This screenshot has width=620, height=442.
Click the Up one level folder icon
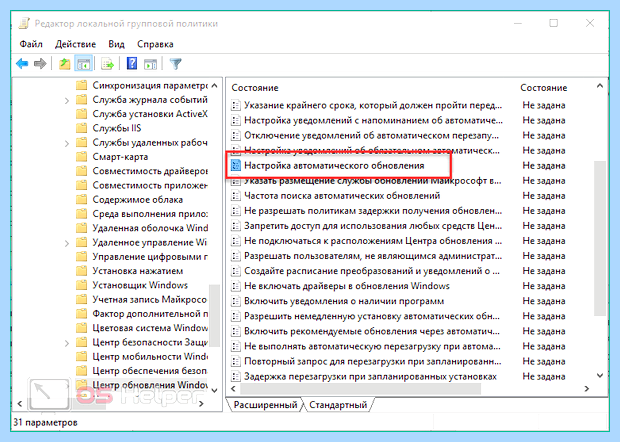tap(64, 64)
